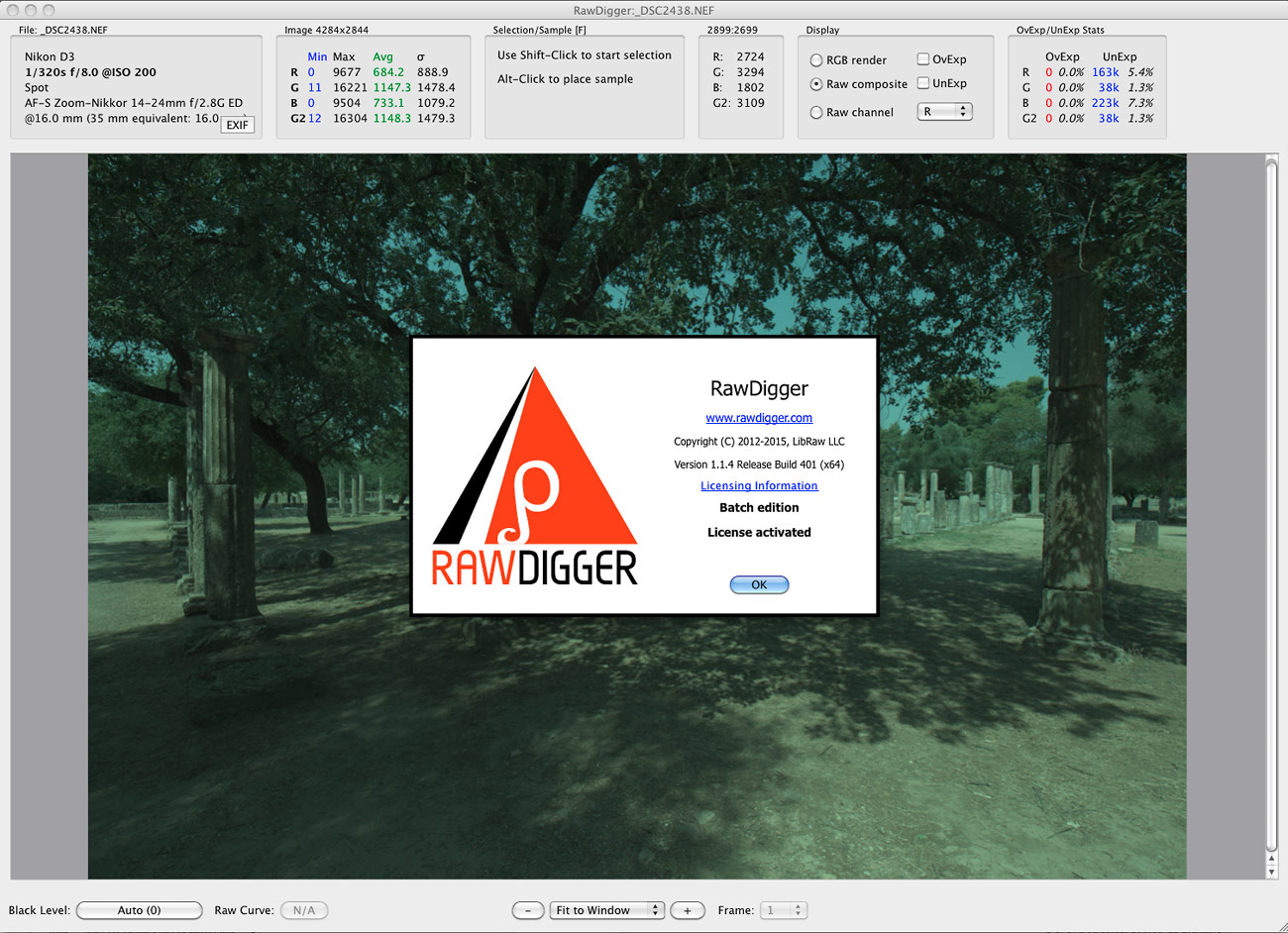Choose the Raw channel radio button
Image resolution: width=1288 pixels, height=933 pixels.
(x=816, y=113)
